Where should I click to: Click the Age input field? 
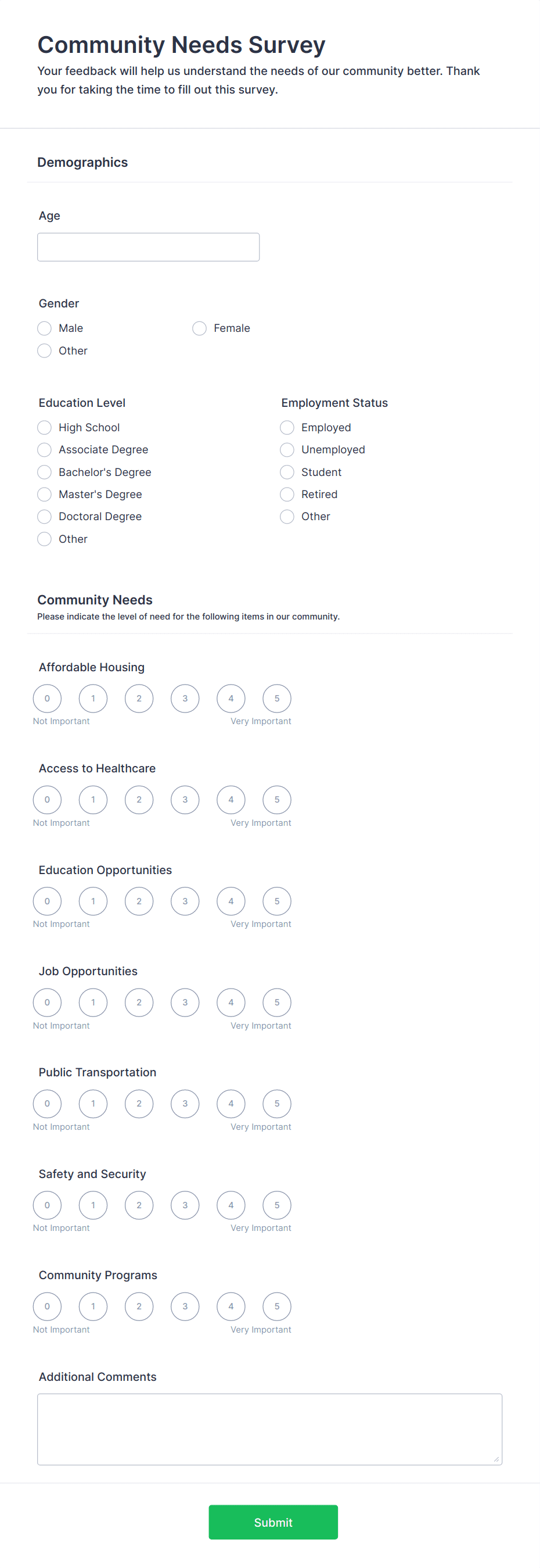tap(149, 246)
